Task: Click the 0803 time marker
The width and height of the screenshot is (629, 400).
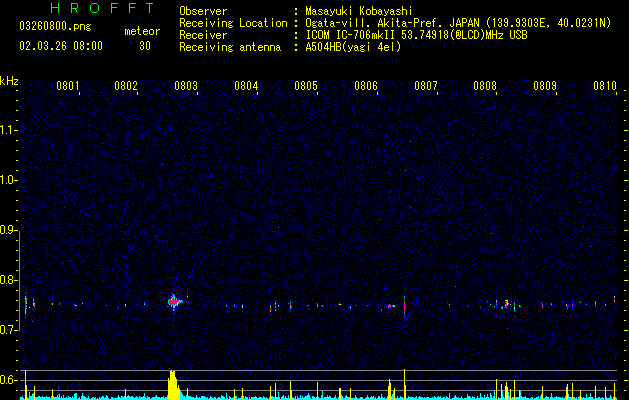Action: point(186,86)
